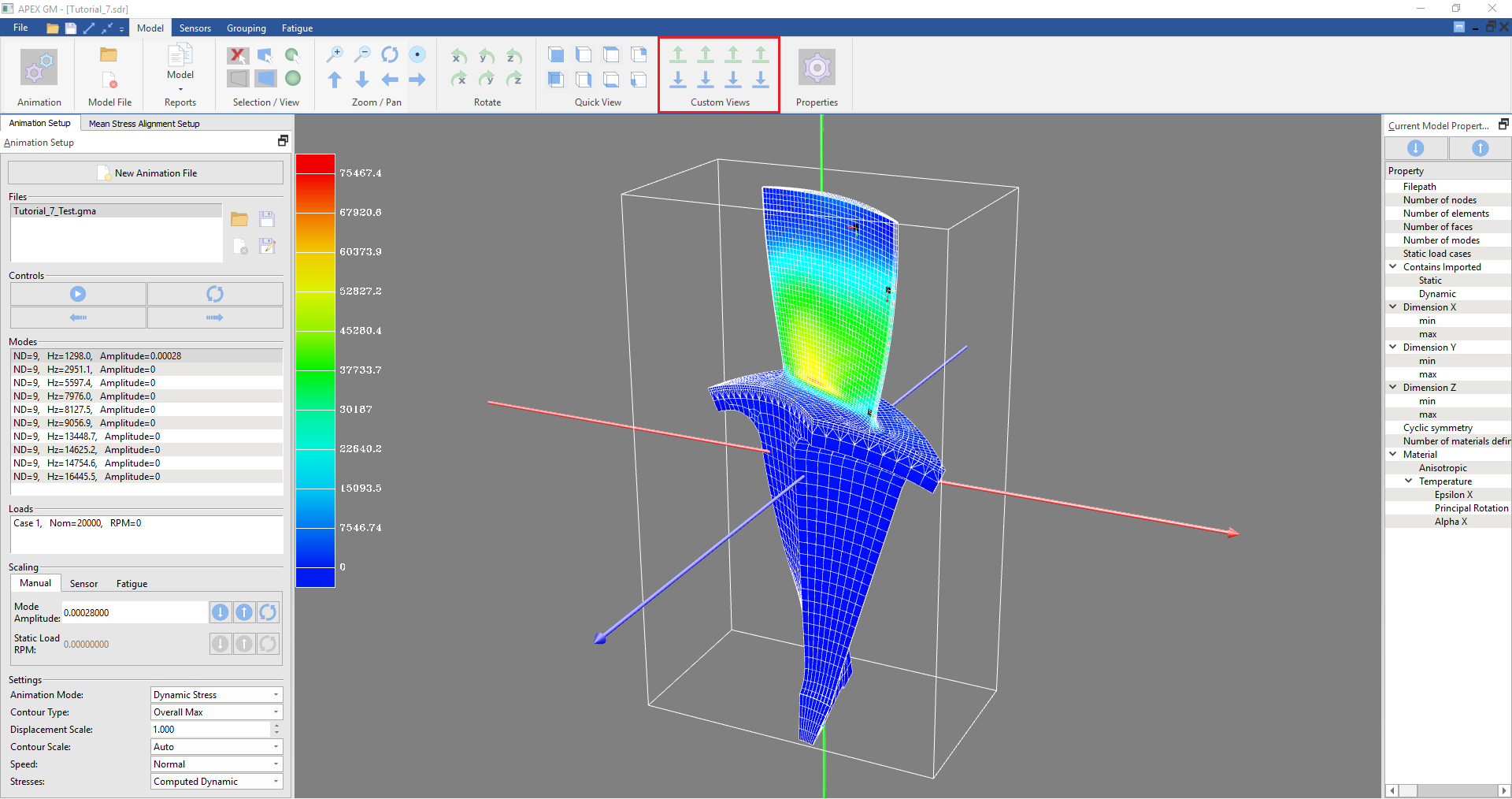Open the Mean Stress Alignment Setup tab

click(144, 124)
